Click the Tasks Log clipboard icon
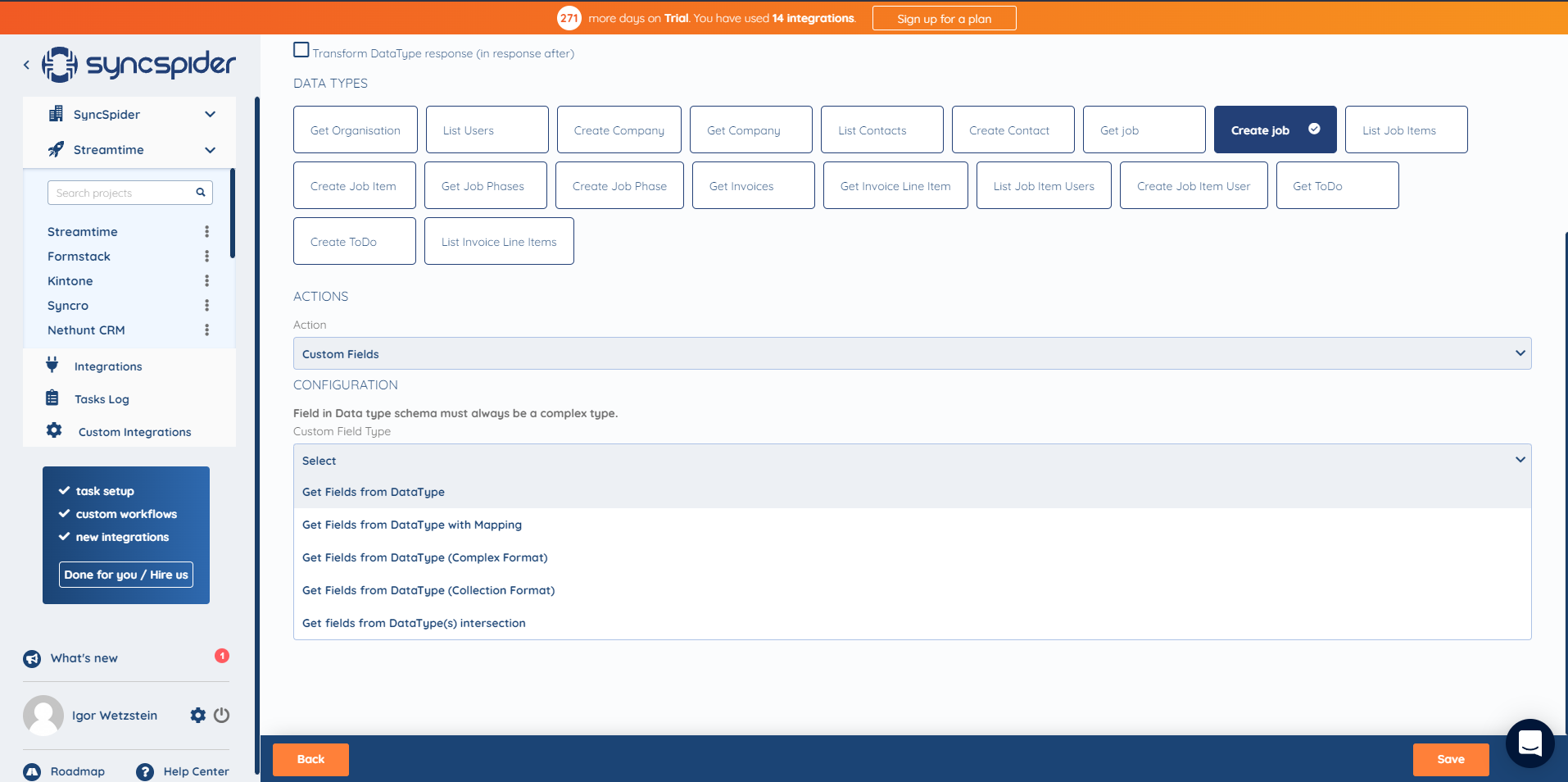Viewport: 1568px width, 782px height. 52,398
